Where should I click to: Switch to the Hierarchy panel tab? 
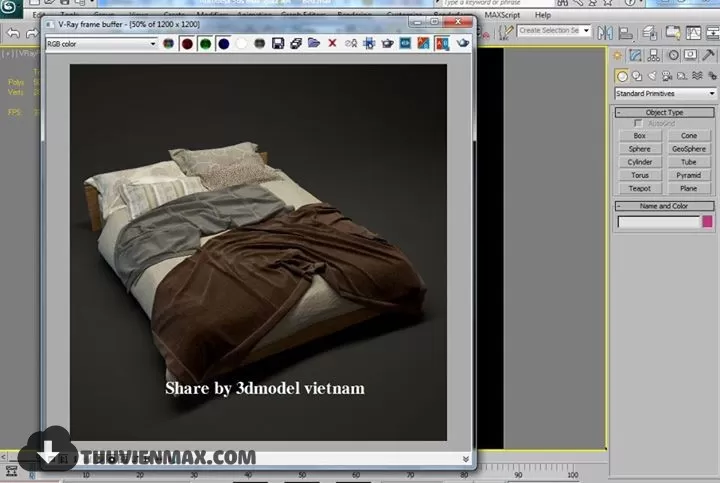click(x=654, y=56)
